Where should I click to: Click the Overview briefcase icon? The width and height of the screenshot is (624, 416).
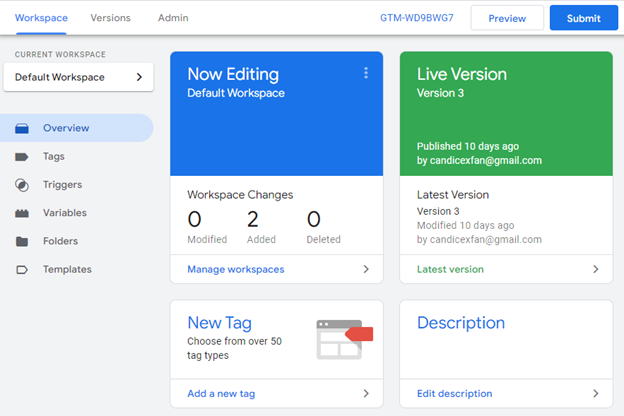[22, 128]
